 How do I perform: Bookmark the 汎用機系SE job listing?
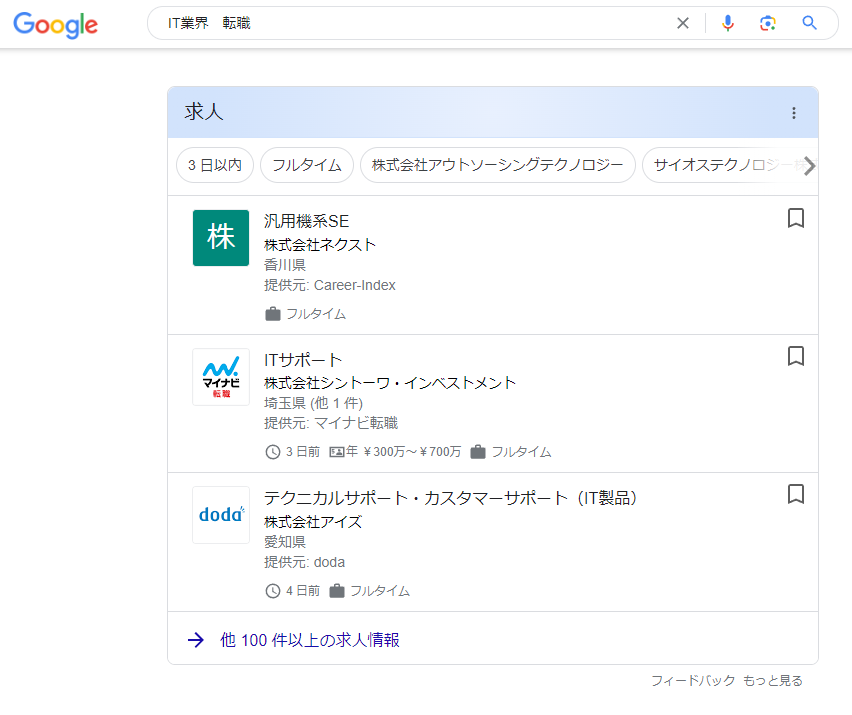796,217
